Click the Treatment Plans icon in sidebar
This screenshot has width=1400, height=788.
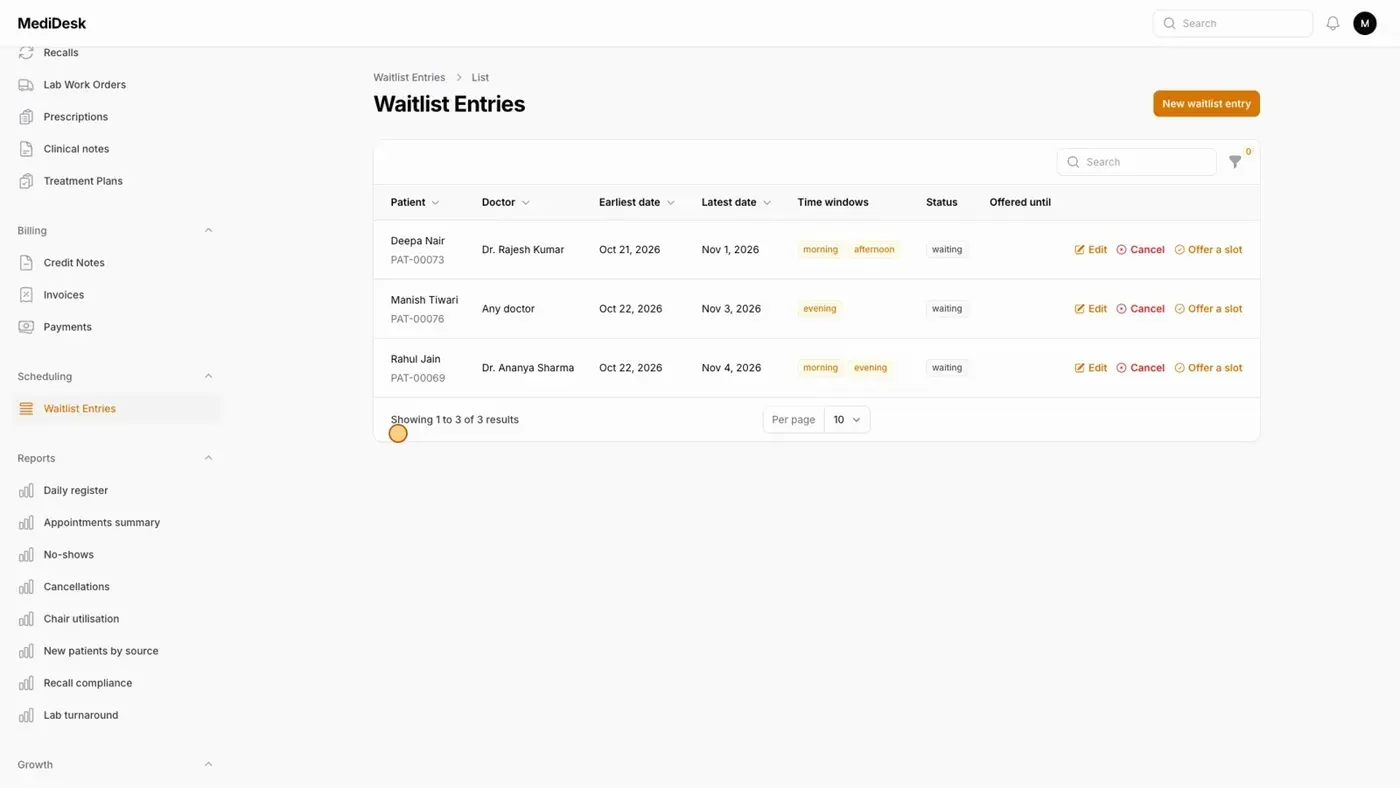26,181
